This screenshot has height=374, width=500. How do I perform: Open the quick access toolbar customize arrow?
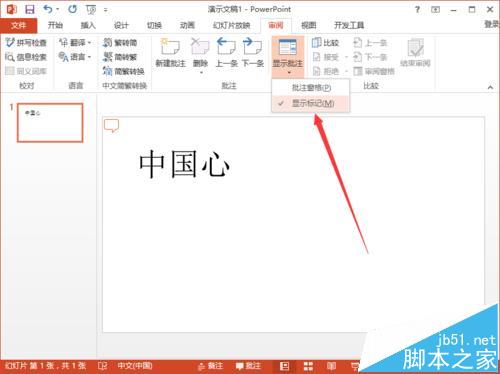coord(105,10)
